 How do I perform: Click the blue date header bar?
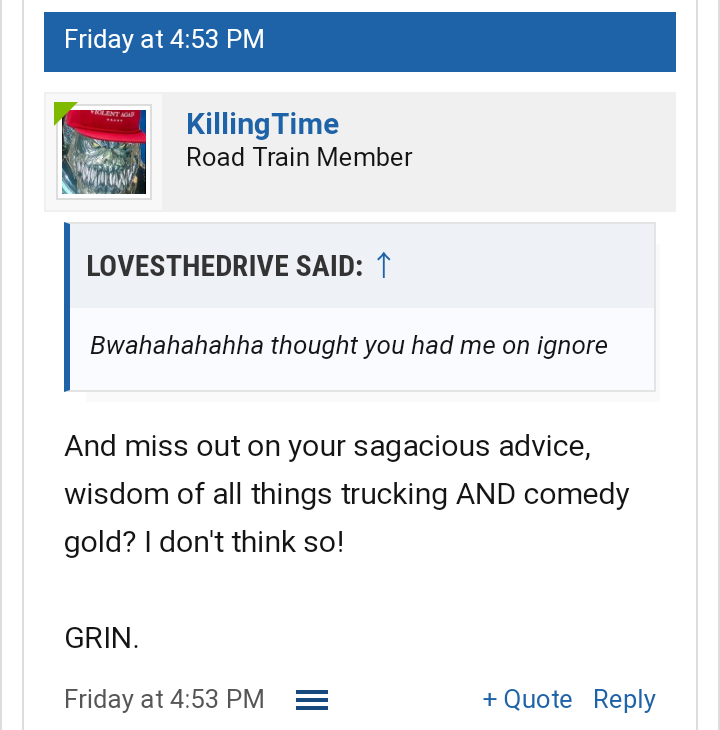pos(359,40)
